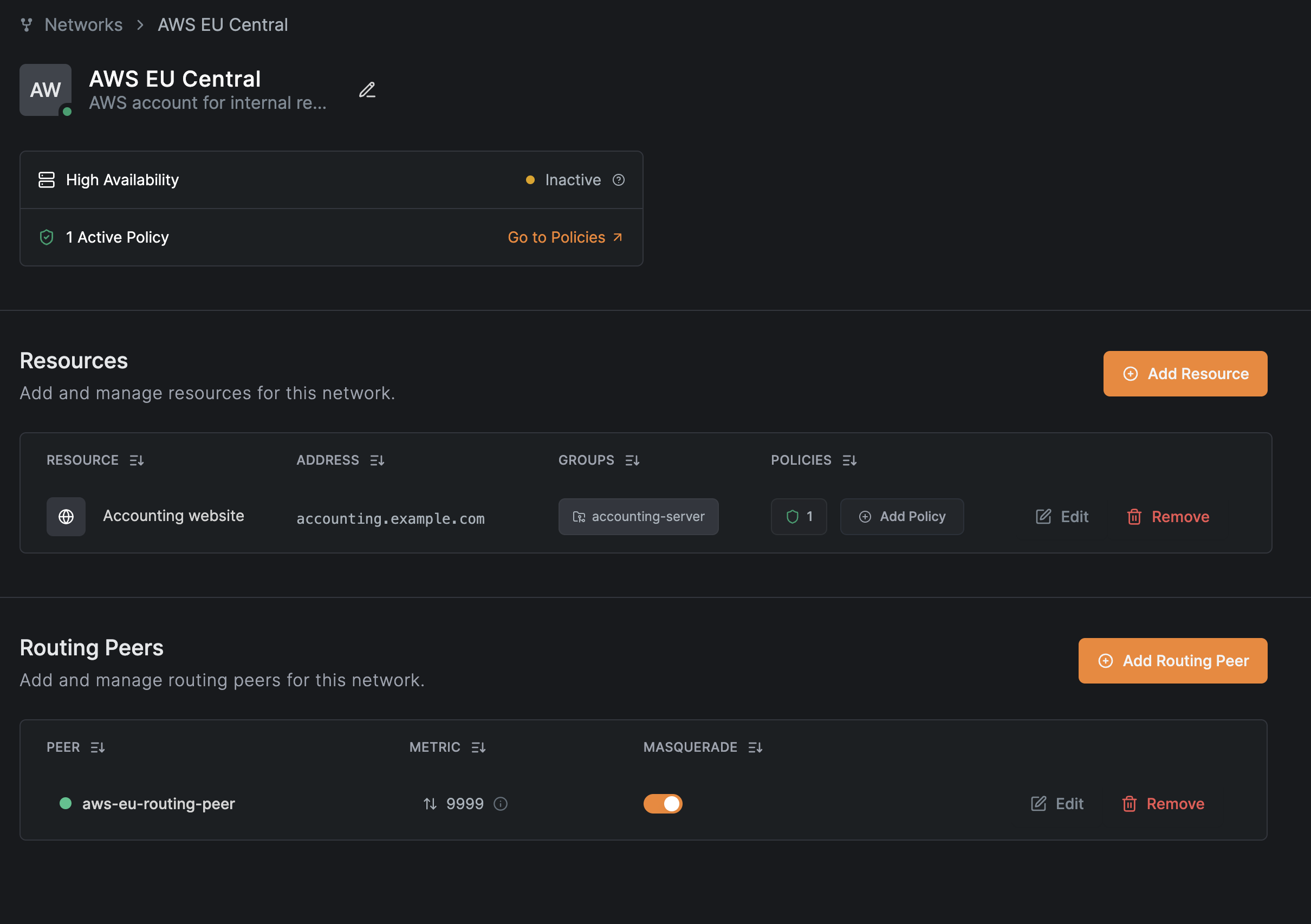The height and width of the screenshot is (924, 1311).
Task: Click the pencil edit icon beside network name
Action: coord(367,90)
